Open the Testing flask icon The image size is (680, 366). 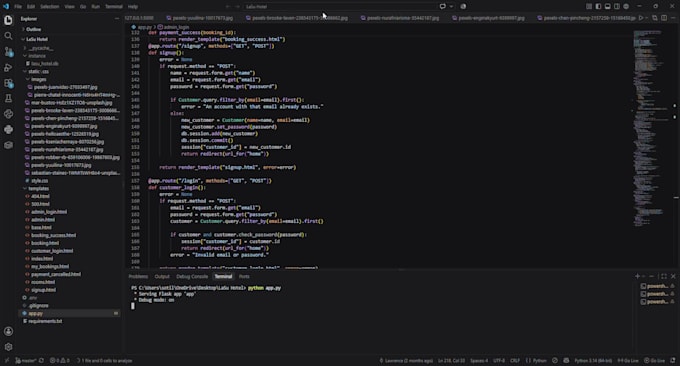click(x=8, y=98)
